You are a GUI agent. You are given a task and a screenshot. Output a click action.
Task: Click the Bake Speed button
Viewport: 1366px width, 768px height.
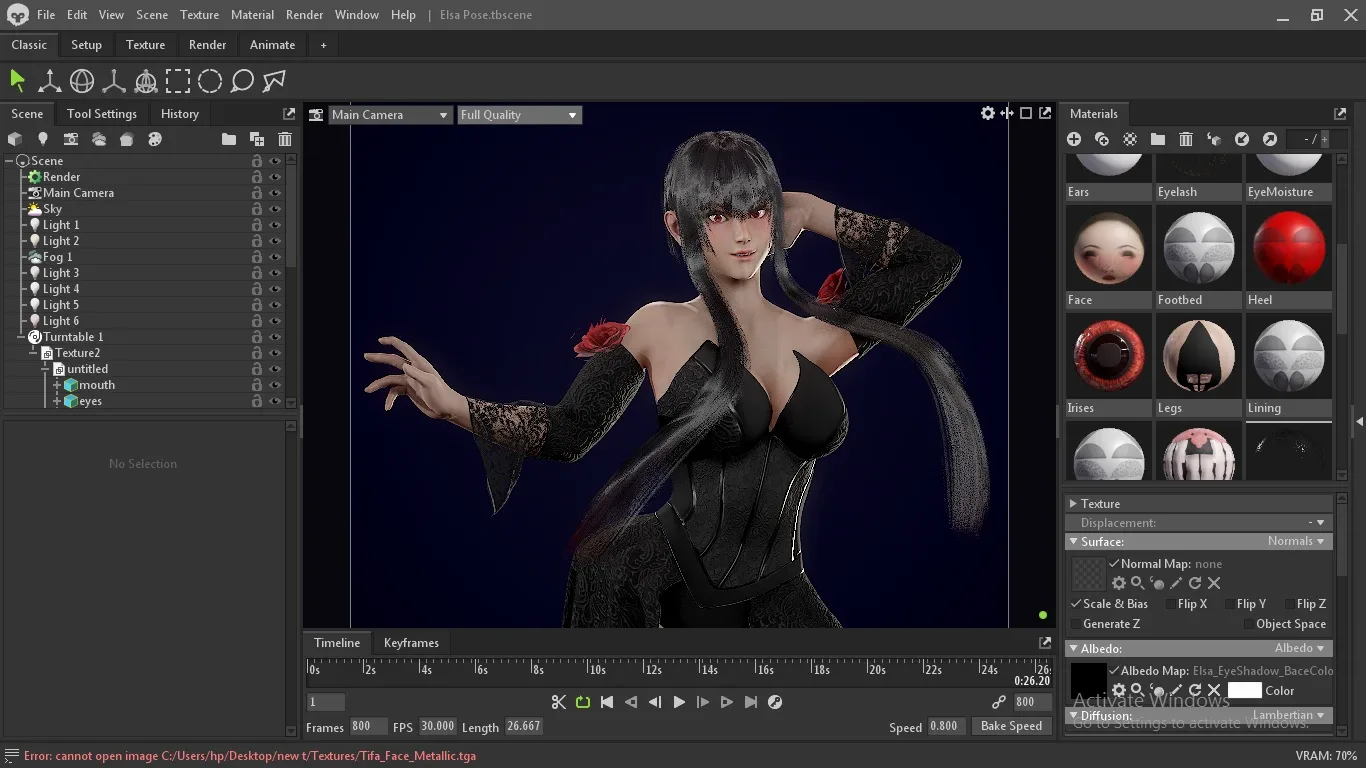1011,726
